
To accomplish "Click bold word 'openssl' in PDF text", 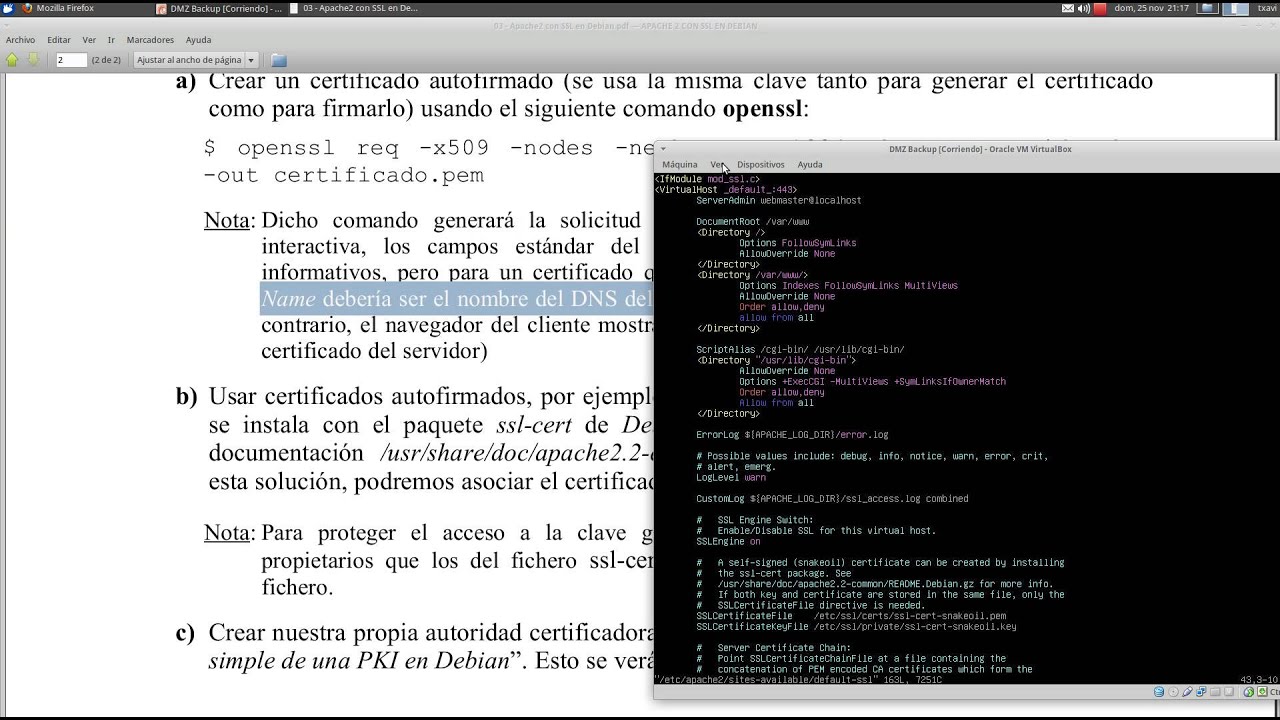I will 763,109.
